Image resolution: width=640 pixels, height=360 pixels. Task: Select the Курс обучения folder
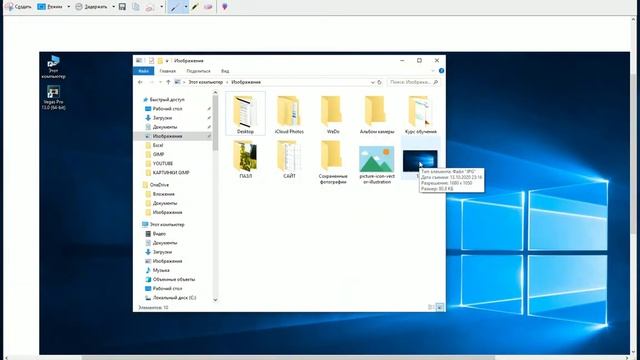pos(420,115)
